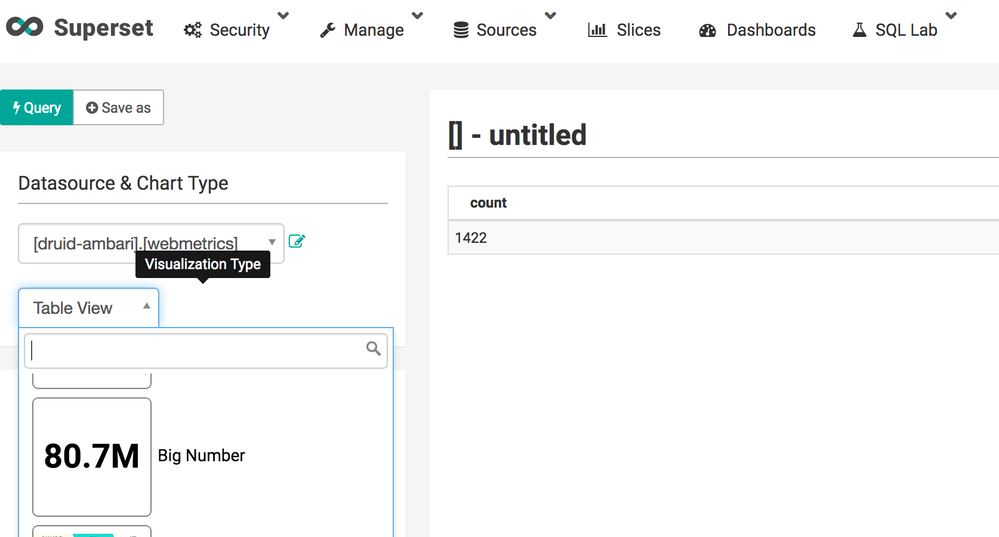
Task: Click the Save as button
Action: point(118,108)
